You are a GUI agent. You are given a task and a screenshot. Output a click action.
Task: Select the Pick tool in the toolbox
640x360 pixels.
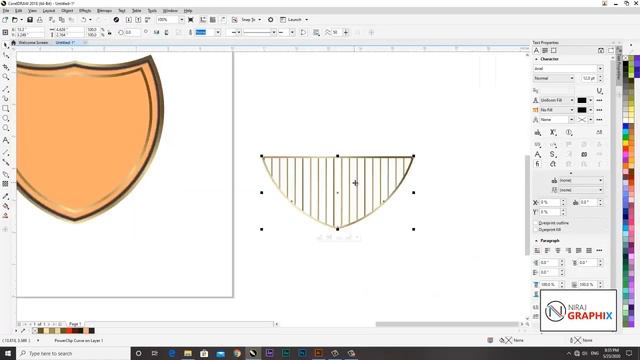[x=6, y=45]
